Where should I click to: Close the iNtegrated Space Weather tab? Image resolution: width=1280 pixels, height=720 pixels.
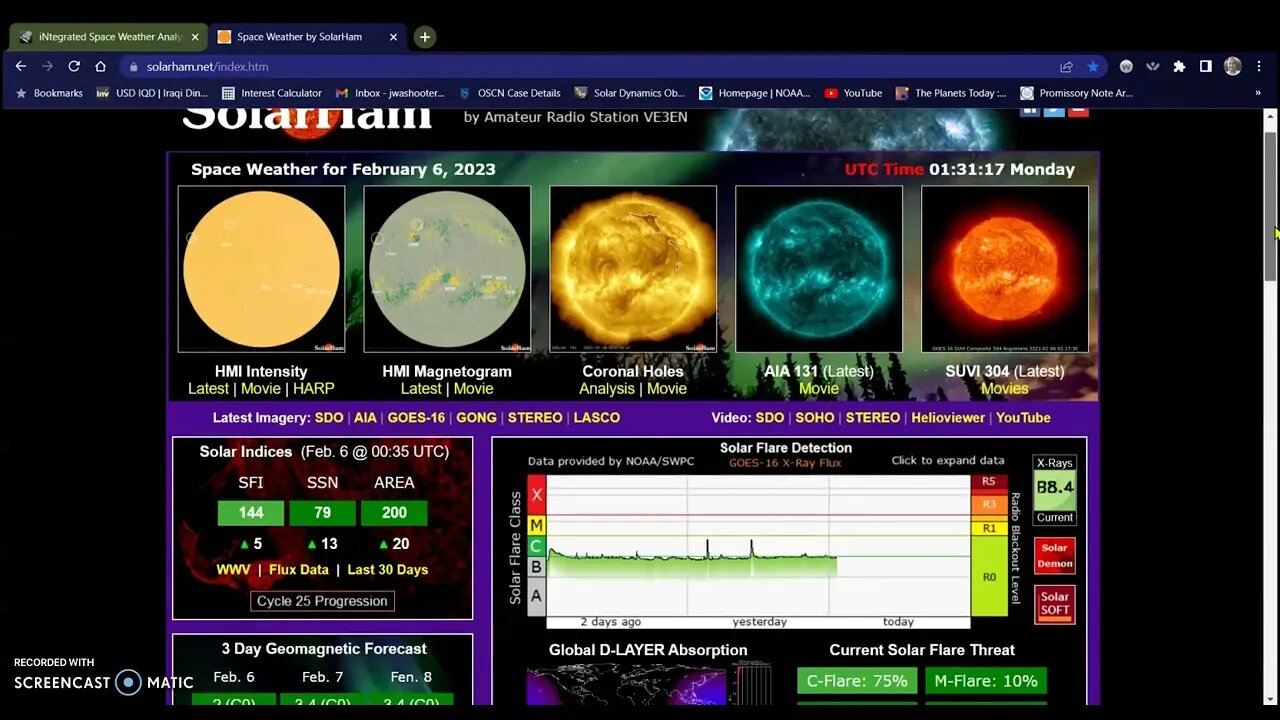(x=195, y=37)
